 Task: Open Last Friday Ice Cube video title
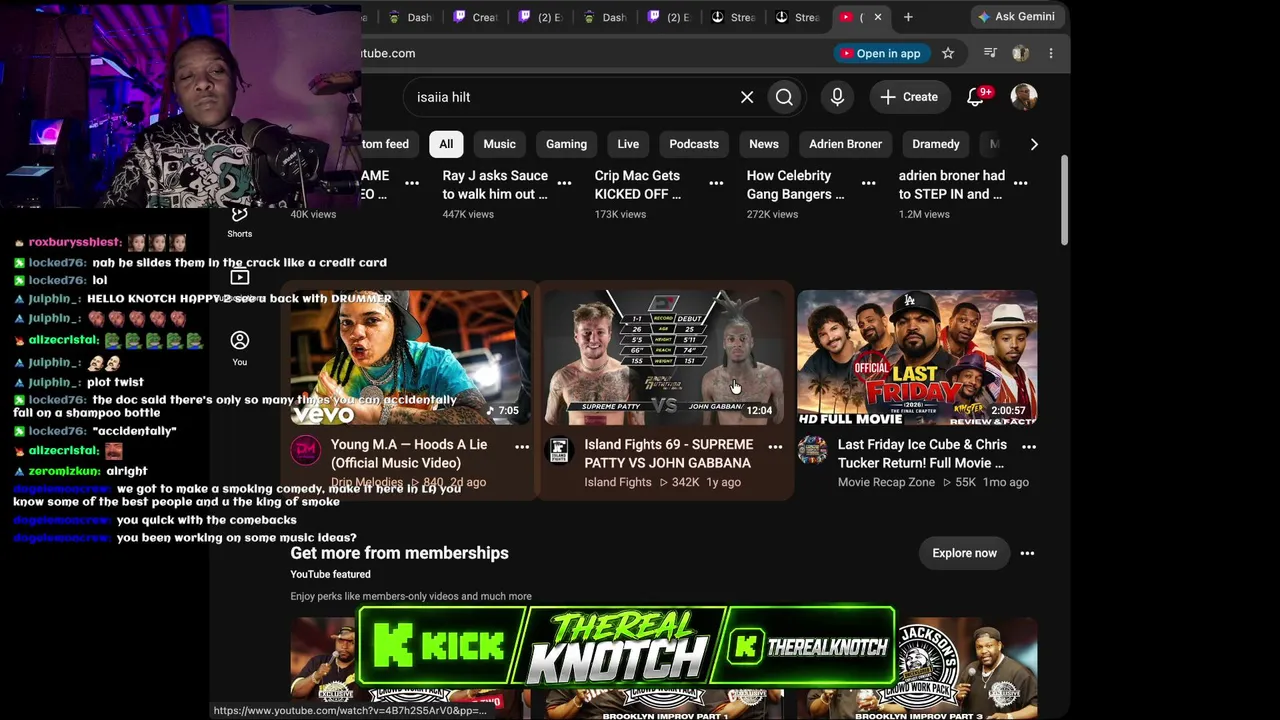[x=922, y=454]
